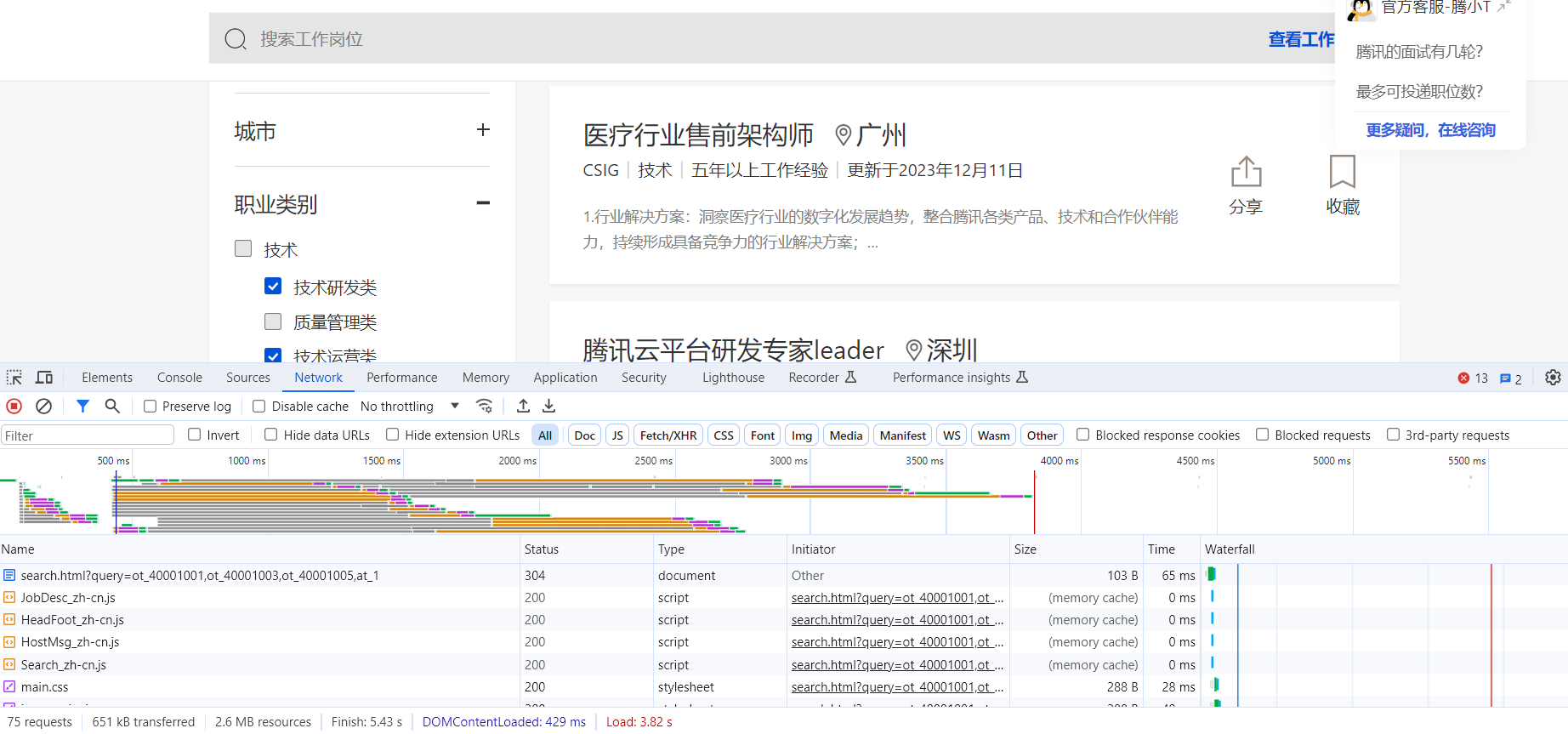Open the 腾讯的面试有几轮? question
Screen dimensions: 1568x734
click(x=1419, y=52)
